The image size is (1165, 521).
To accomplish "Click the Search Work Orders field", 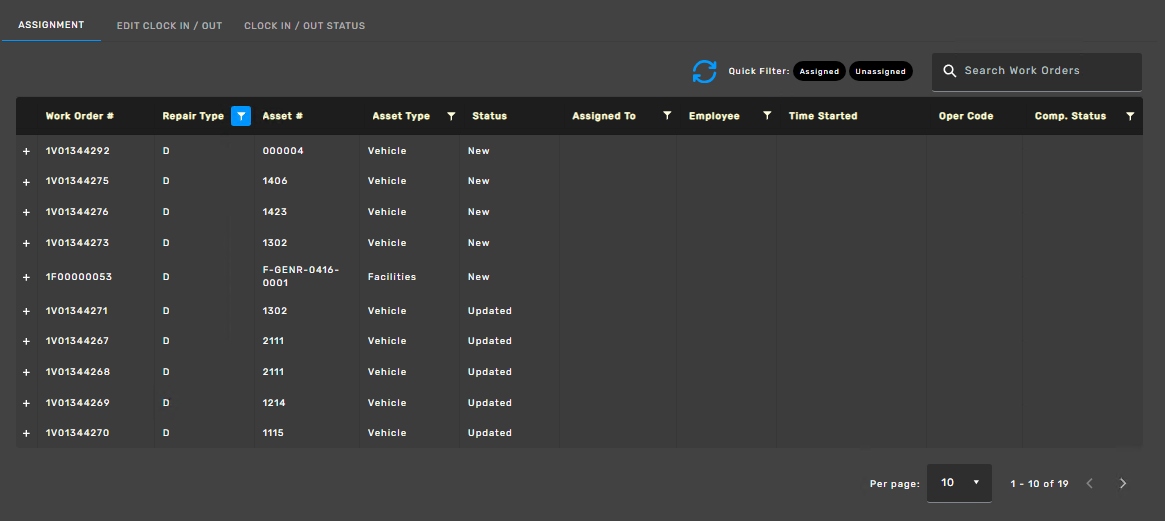I will pos(1045,71).
